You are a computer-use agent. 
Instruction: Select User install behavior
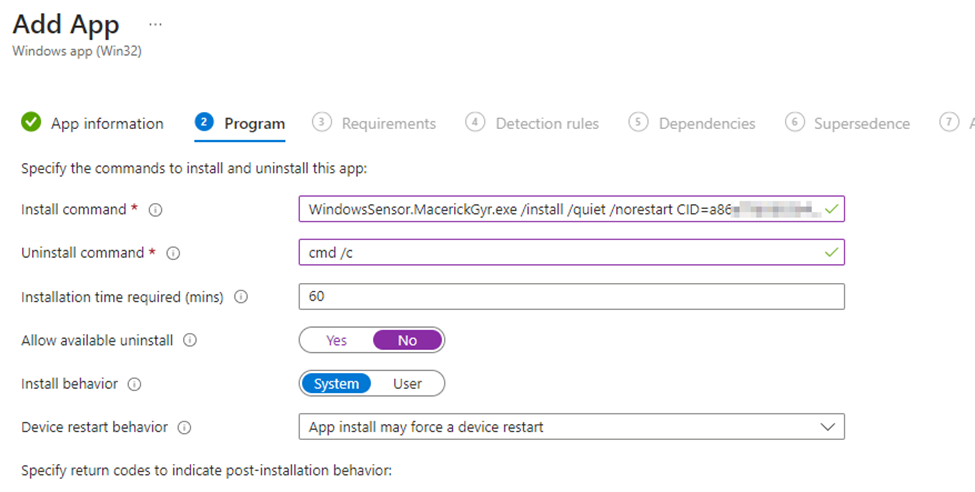point(407,384)
